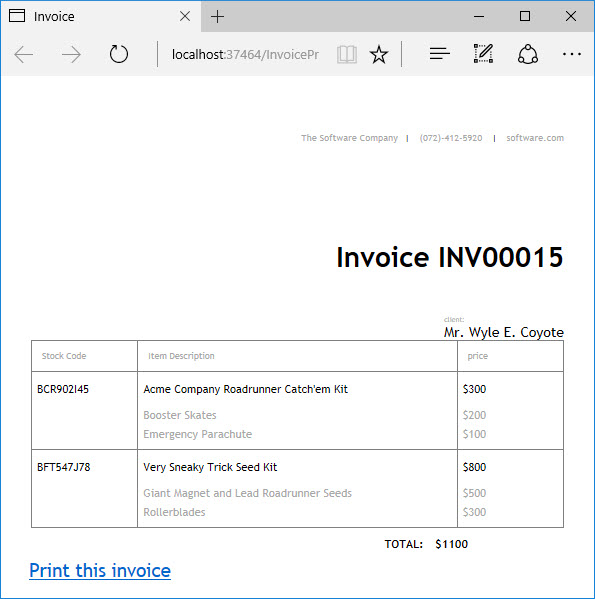
Task: Maximize the browser window
Action: 525,16
